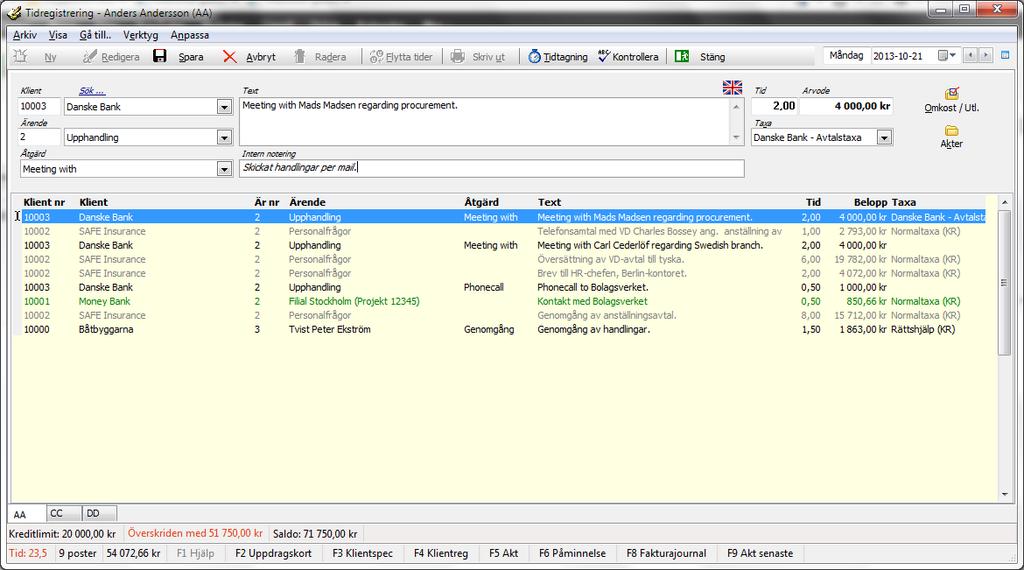The height and width of the screenshot is (570, 1024).
Task: Select row 'Brev till HR-chefen, Berlin-kontoret.'
Action: click(x=503, y=274)
